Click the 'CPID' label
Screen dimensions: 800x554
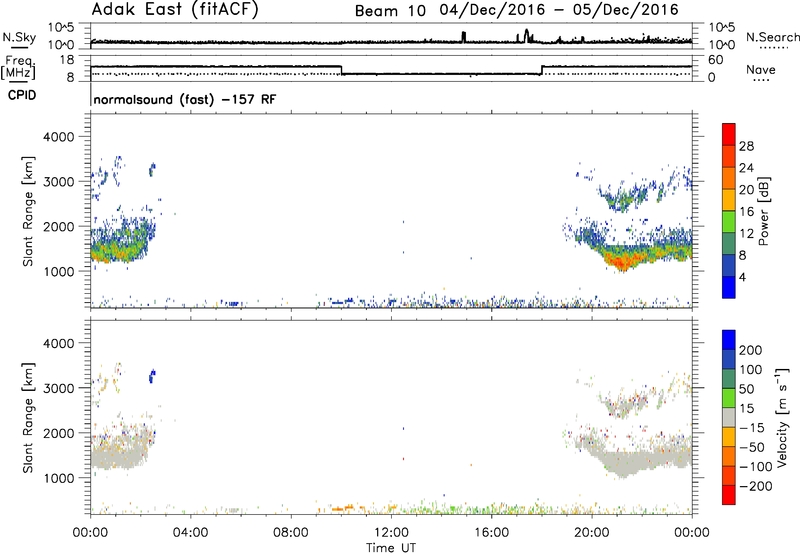click(x=22, y=95)
